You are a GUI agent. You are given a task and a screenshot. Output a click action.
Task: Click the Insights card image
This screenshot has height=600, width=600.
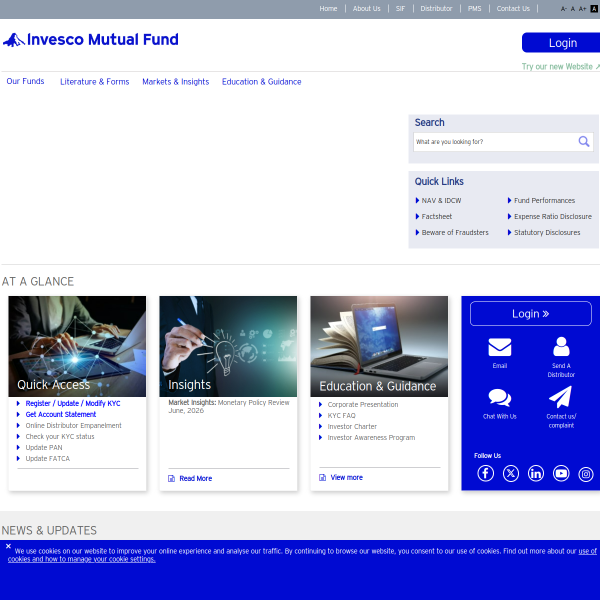click(x=228, y=346)
